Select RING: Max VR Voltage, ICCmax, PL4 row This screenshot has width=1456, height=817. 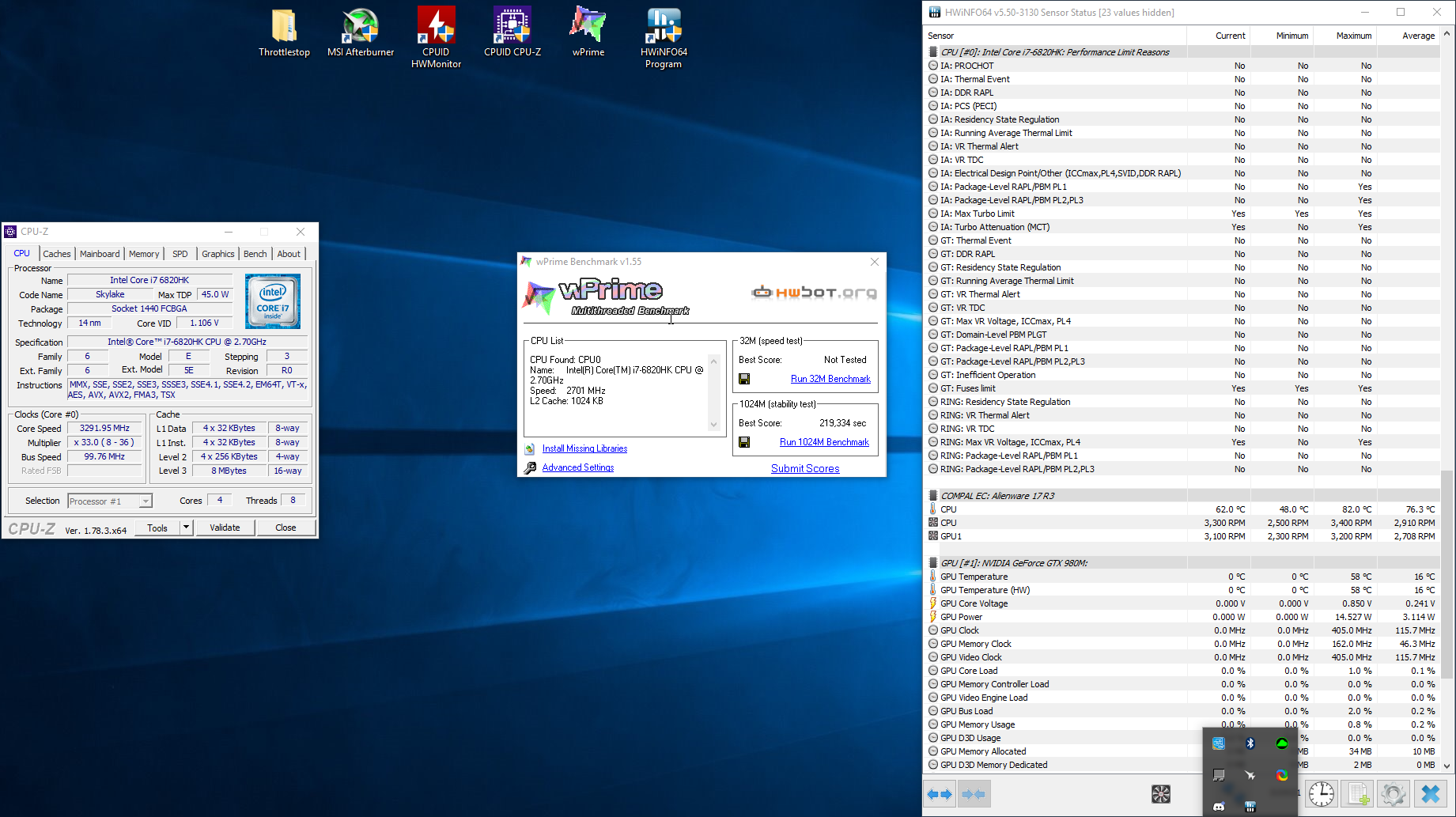(1183, 442)
